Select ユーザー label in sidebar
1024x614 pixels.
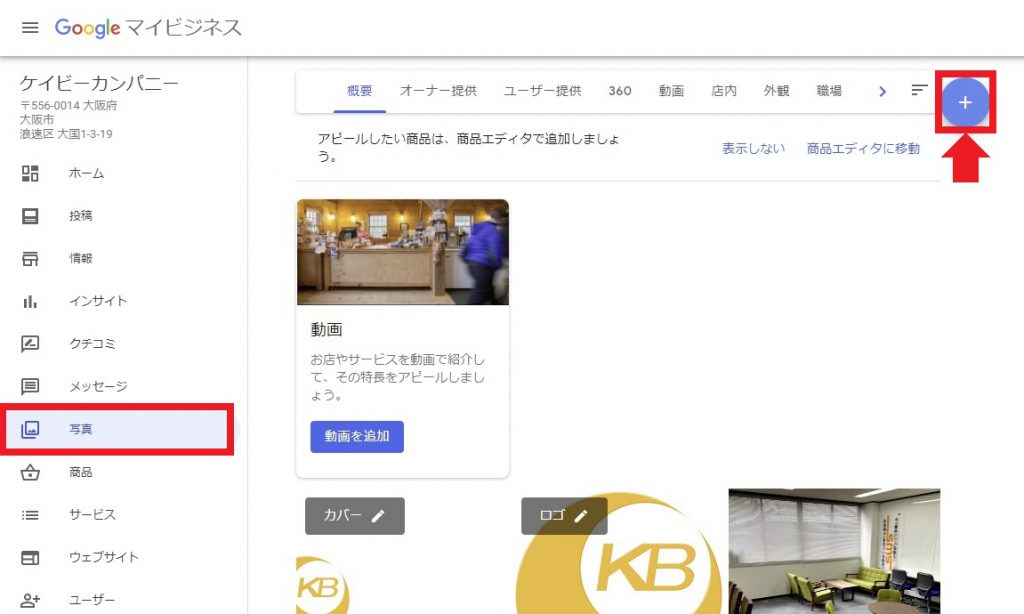point(92,600)
